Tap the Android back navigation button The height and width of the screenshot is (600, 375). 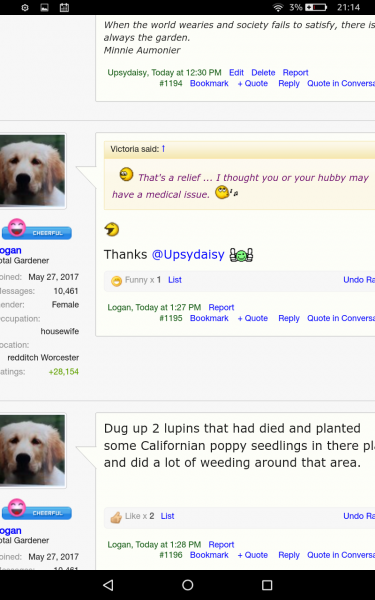(108, 585)
